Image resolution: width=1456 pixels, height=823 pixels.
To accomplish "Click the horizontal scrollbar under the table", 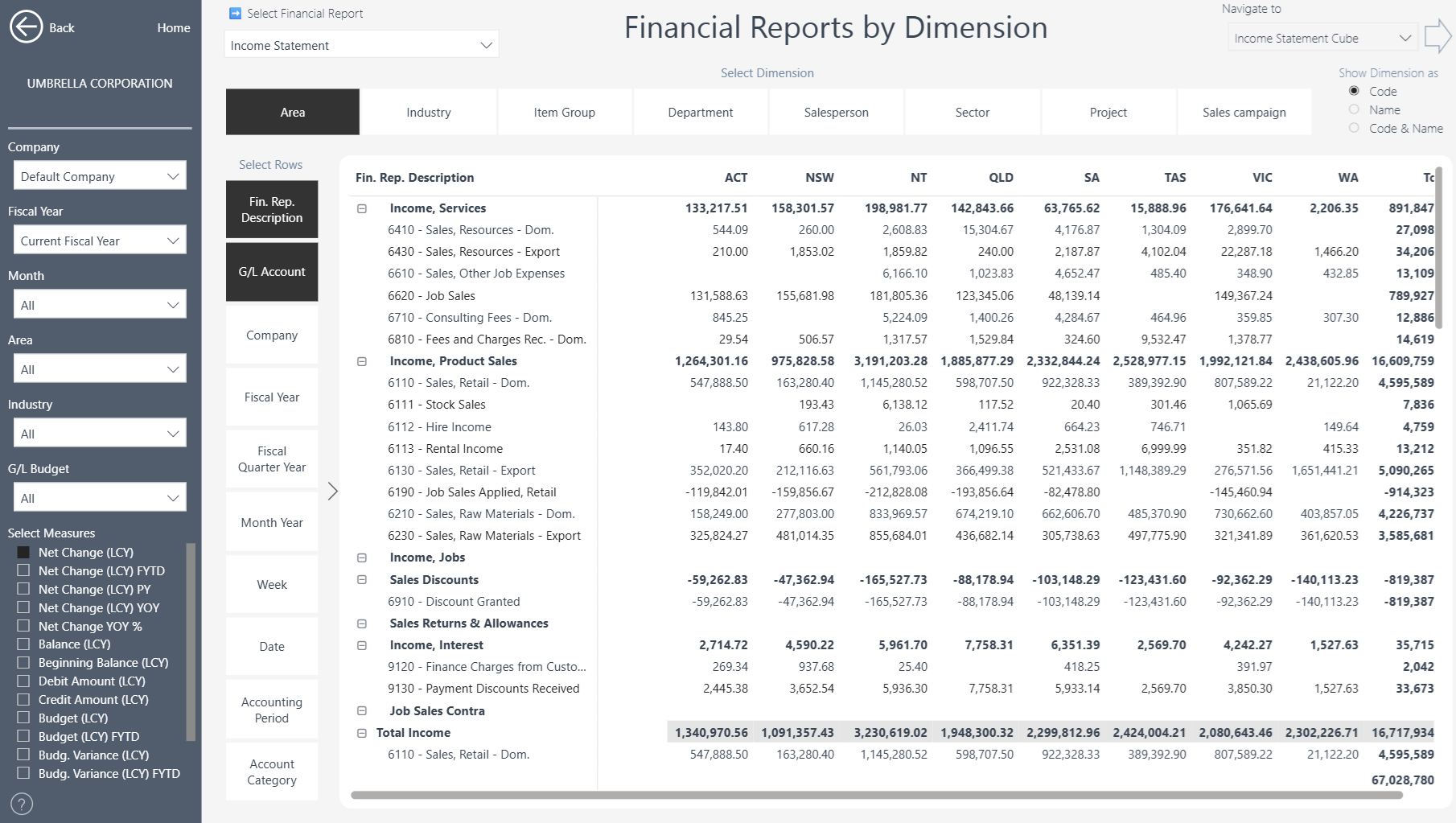I will 877,795.
